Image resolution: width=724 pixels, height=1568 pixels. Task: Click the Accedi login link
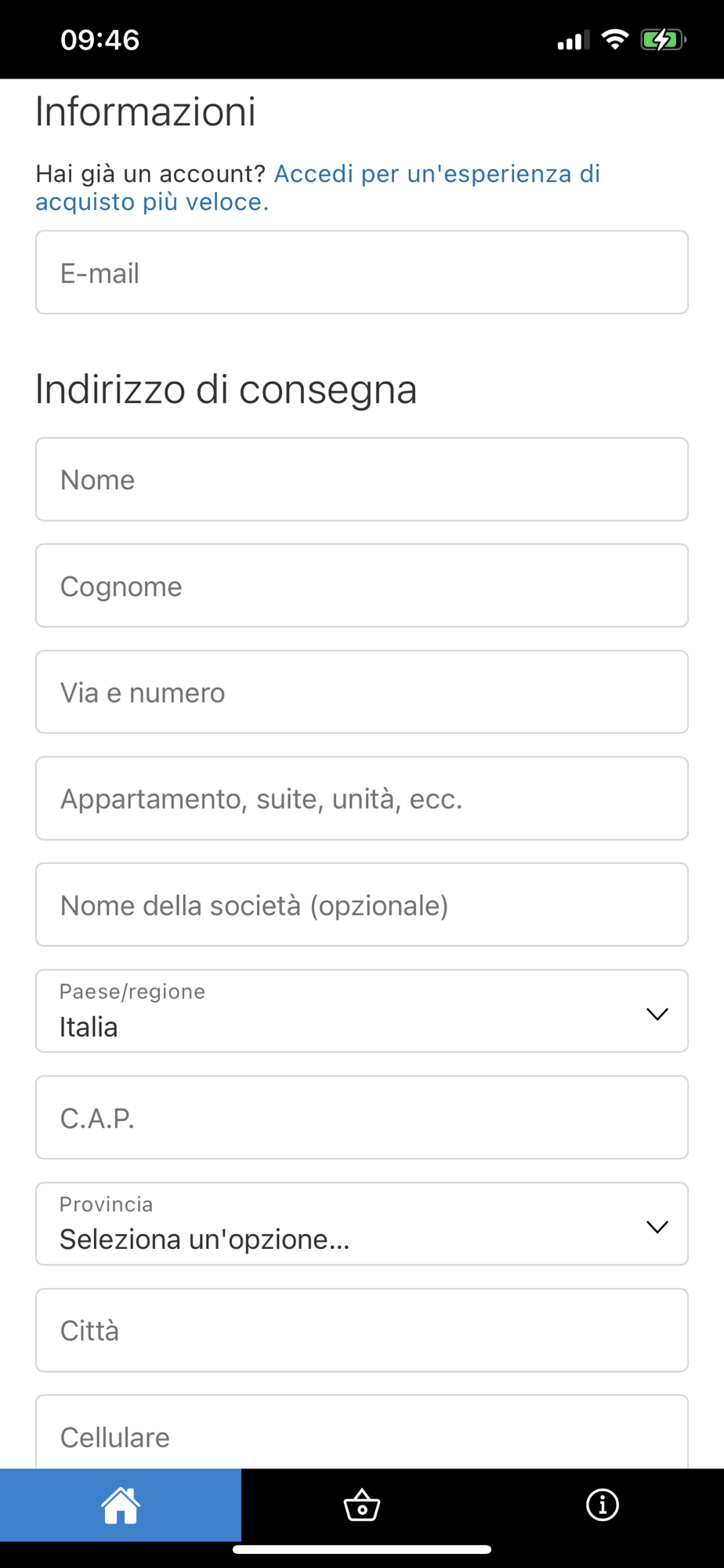pos(436,174)
